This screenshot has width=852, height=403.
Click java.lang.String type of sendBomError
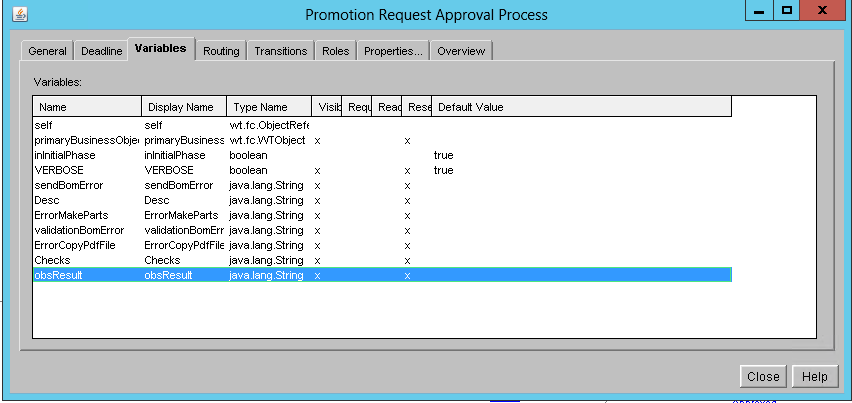click(x=266, y=186)
